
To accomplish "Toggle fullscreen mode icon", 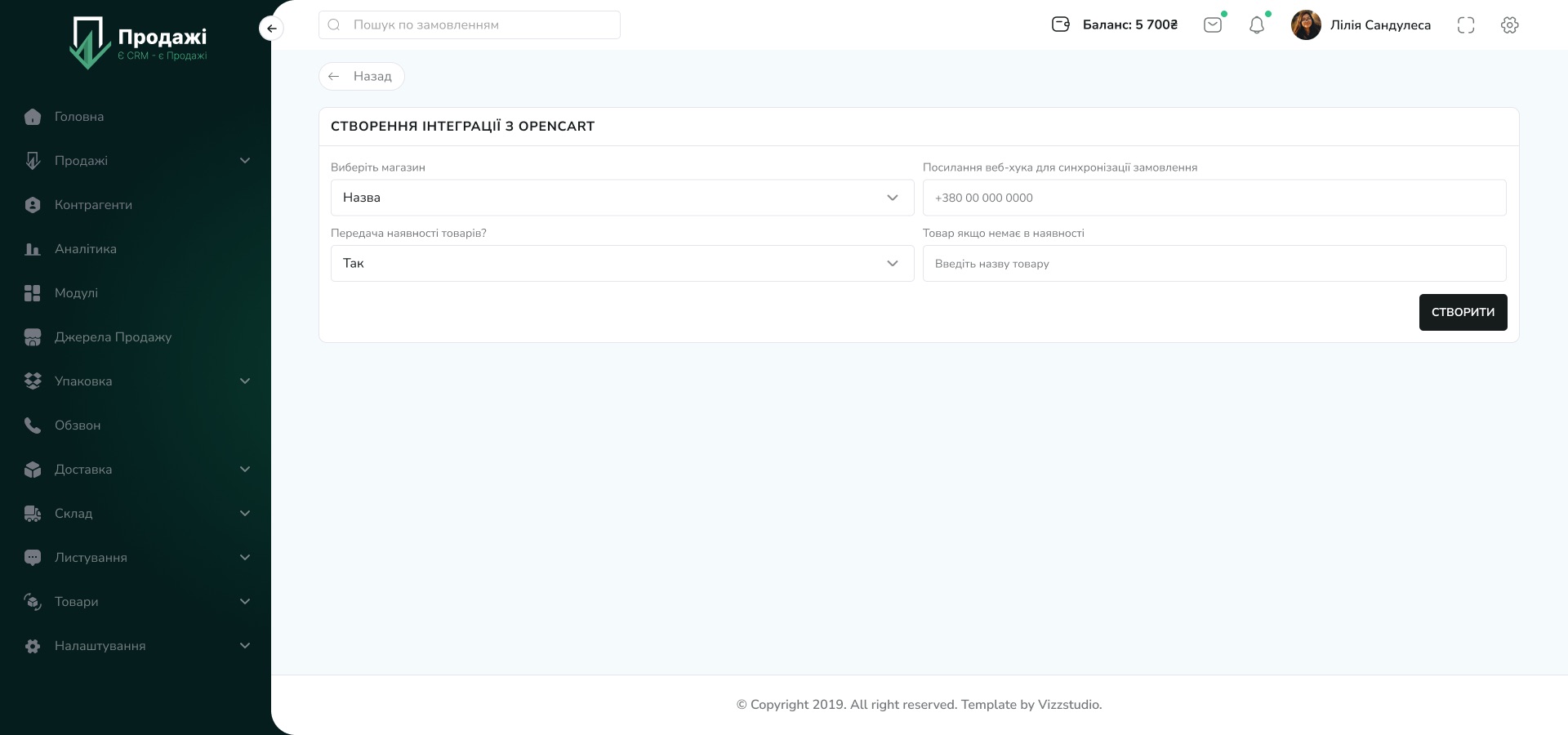I will coord(1466,25).
